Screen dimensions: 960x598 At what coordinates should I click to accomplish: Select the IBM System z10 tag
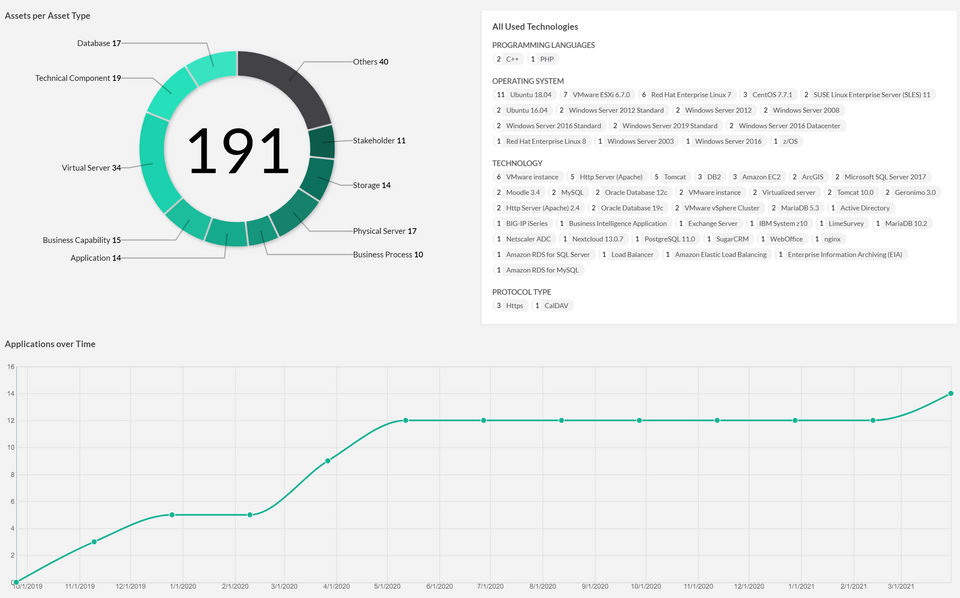coord(779,223)
